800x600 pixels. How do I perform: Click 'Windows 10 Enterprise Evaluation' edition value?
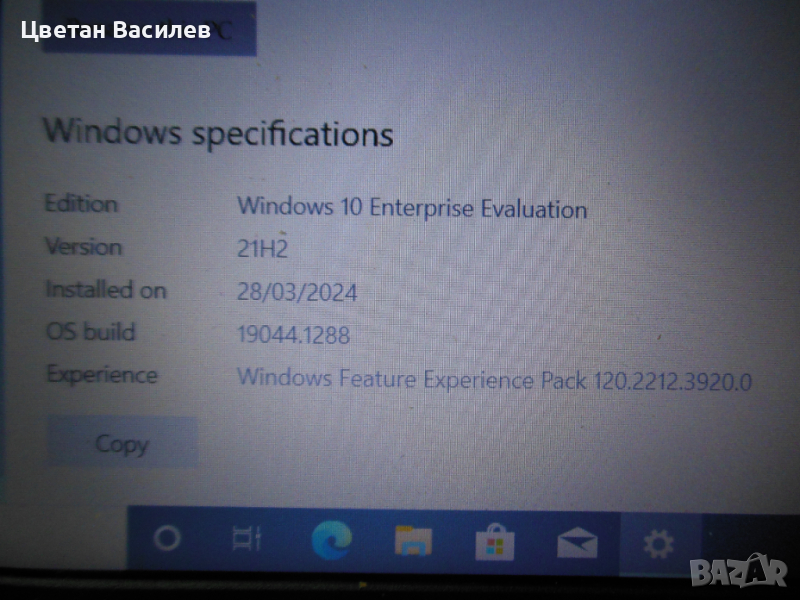(x=412, y=208)
